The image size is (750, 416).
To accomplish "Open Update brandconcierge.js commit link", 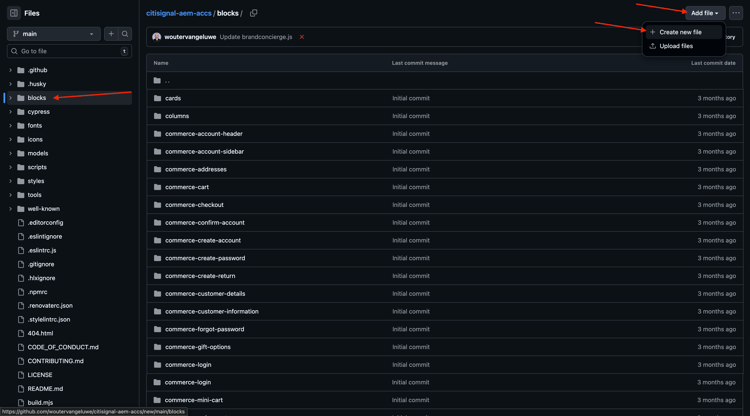I will click(x=256, y=37).
